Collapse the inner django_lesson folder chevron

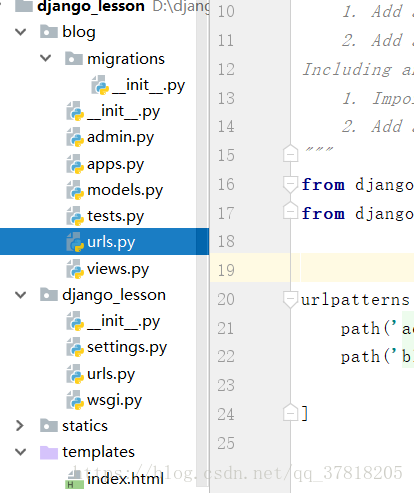tap(21, 295)
